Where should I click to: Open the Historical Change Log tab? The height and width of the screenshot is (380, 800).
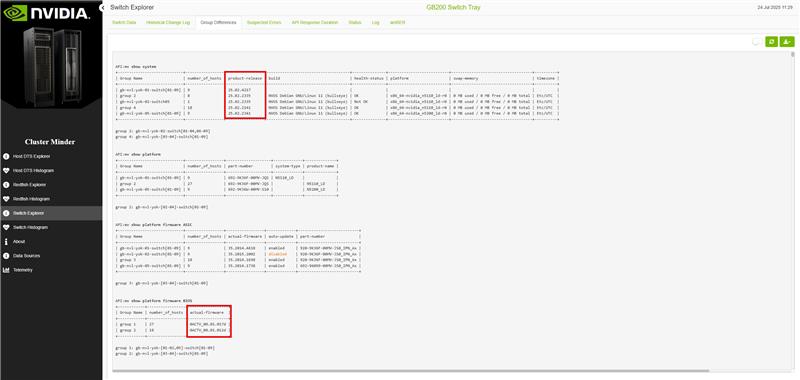pyautogui.click(x=168, y=23)
